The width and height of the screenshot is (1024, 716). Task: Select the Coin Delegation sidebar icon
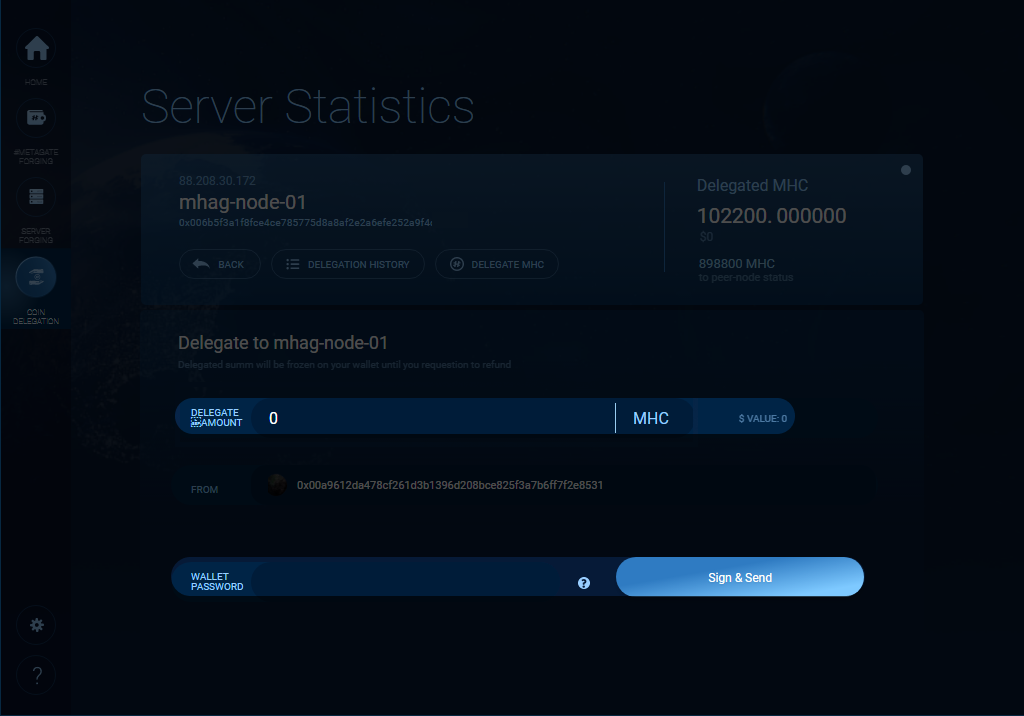pyautogui.click(x=36, y=276)
